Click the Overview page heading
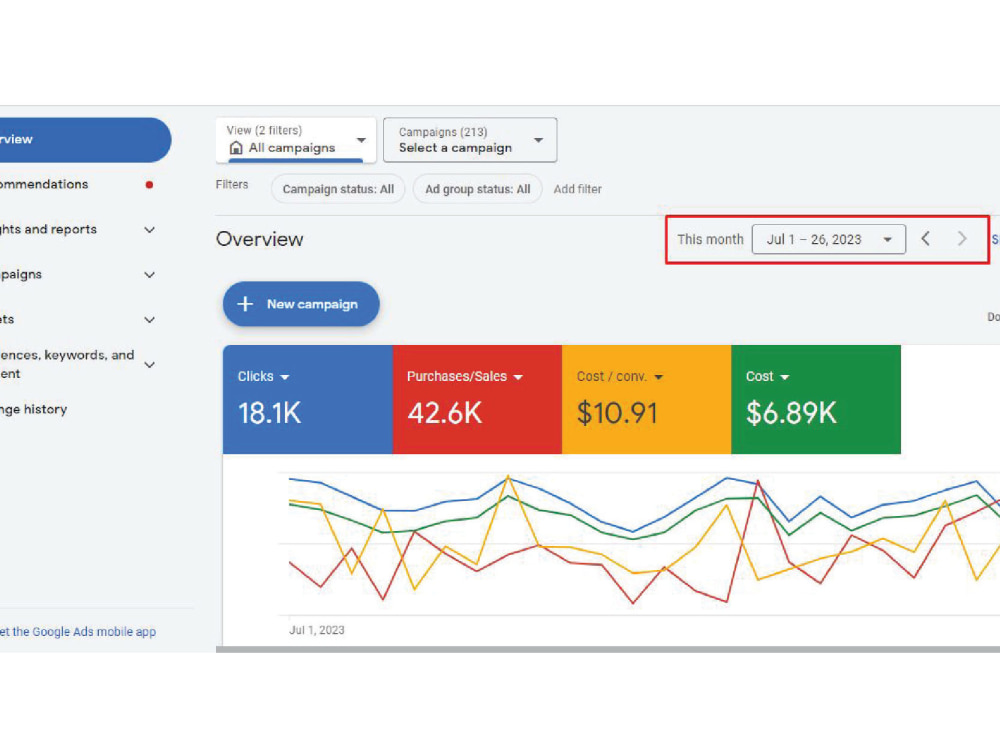Image resolution: width=1000 pixels, height=750 pixels. (x=260, y=239)
